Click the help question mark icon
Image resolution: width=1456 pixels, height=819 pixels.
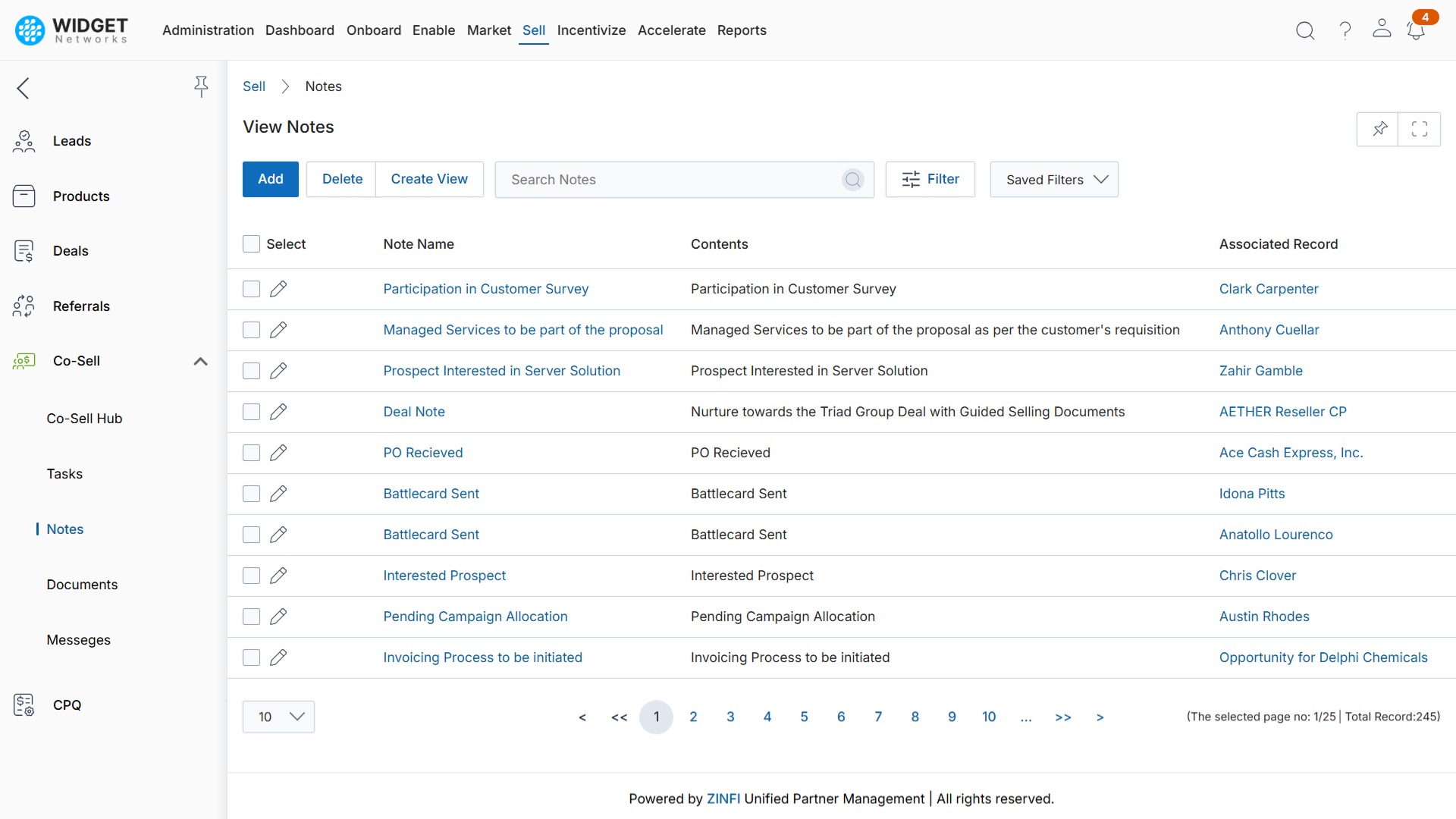click(1345, 30)
